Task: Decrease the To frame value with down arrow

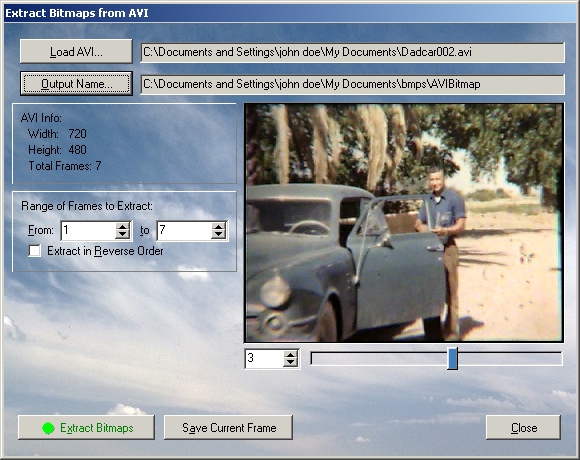Action: (x=218, y=234)
